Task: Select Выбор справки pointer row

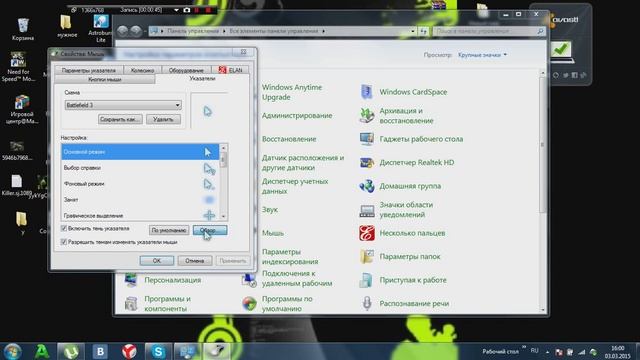Action: click(140, 168)
